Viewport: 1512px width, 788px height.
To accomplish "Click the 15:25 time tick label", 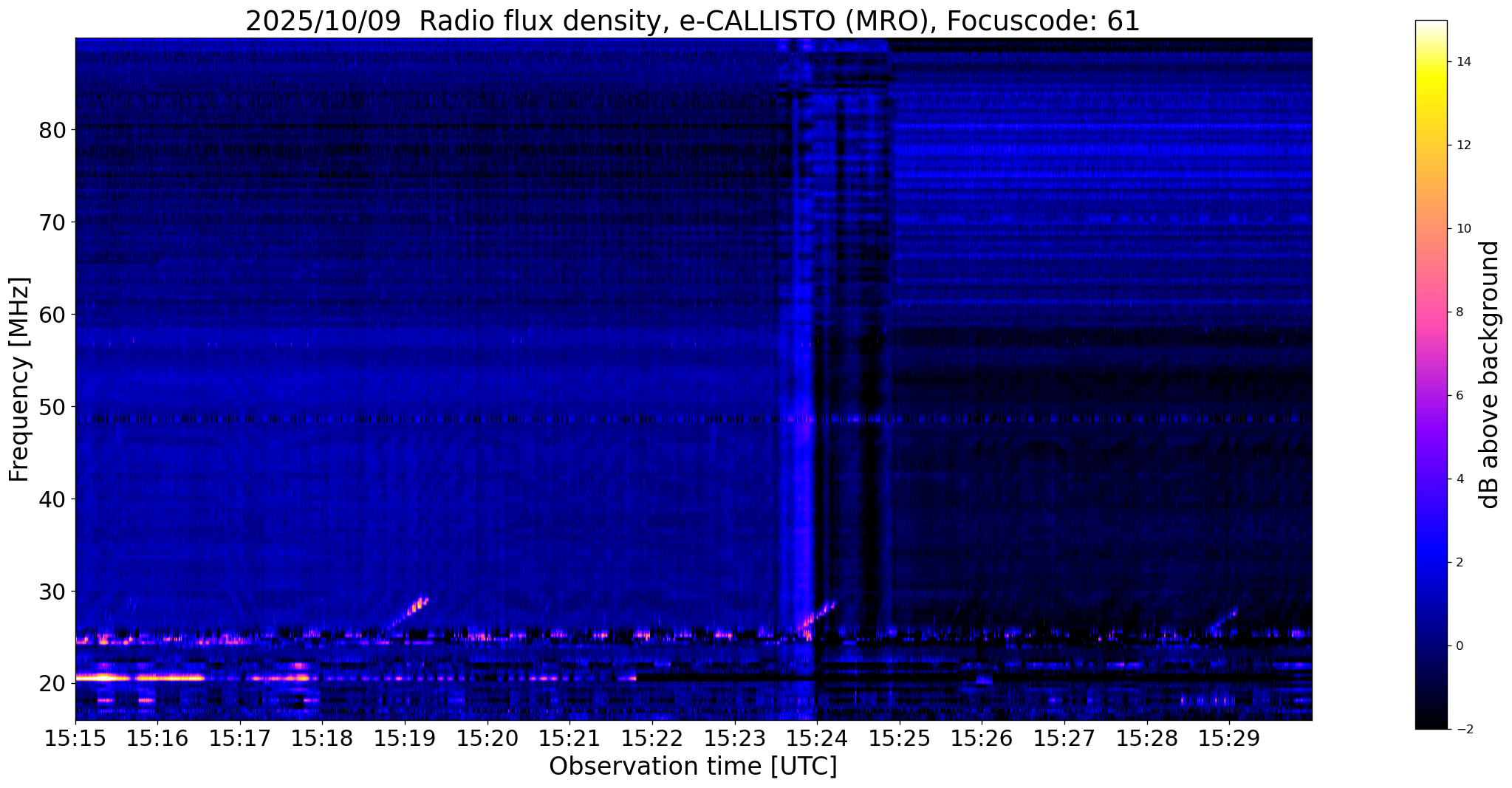I will 900,738.
